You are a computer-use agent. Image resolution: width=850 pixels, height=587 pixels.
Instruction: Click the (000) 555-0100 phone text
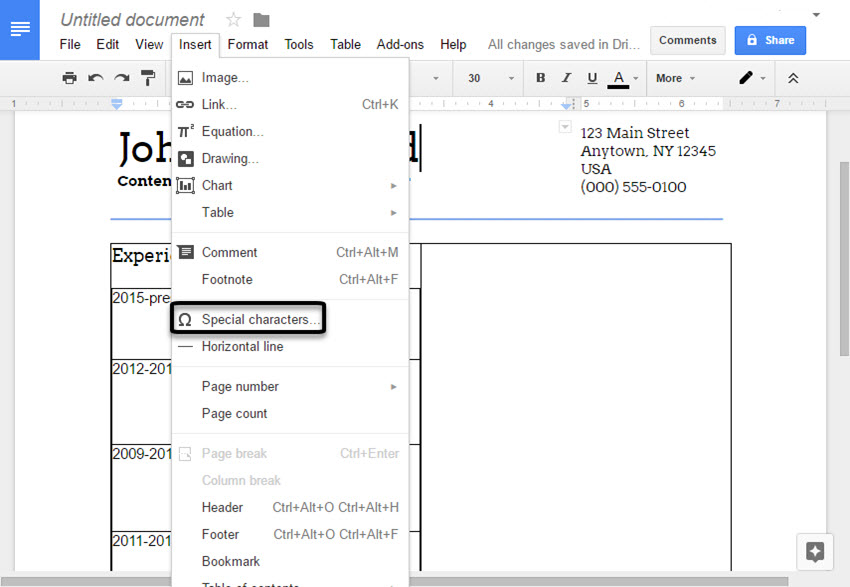(633, 188)
